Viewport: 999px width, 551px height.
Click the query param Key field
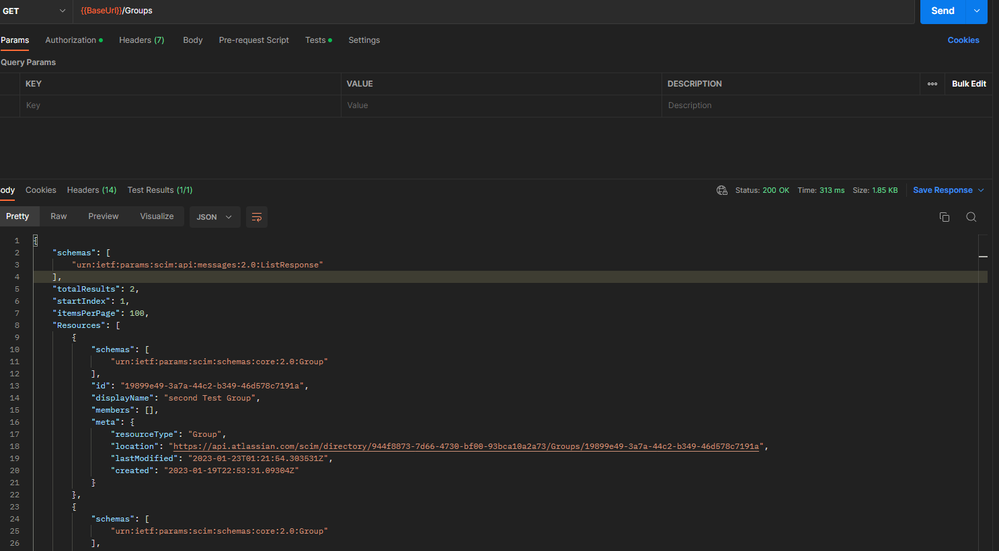[x=180, y=106]
